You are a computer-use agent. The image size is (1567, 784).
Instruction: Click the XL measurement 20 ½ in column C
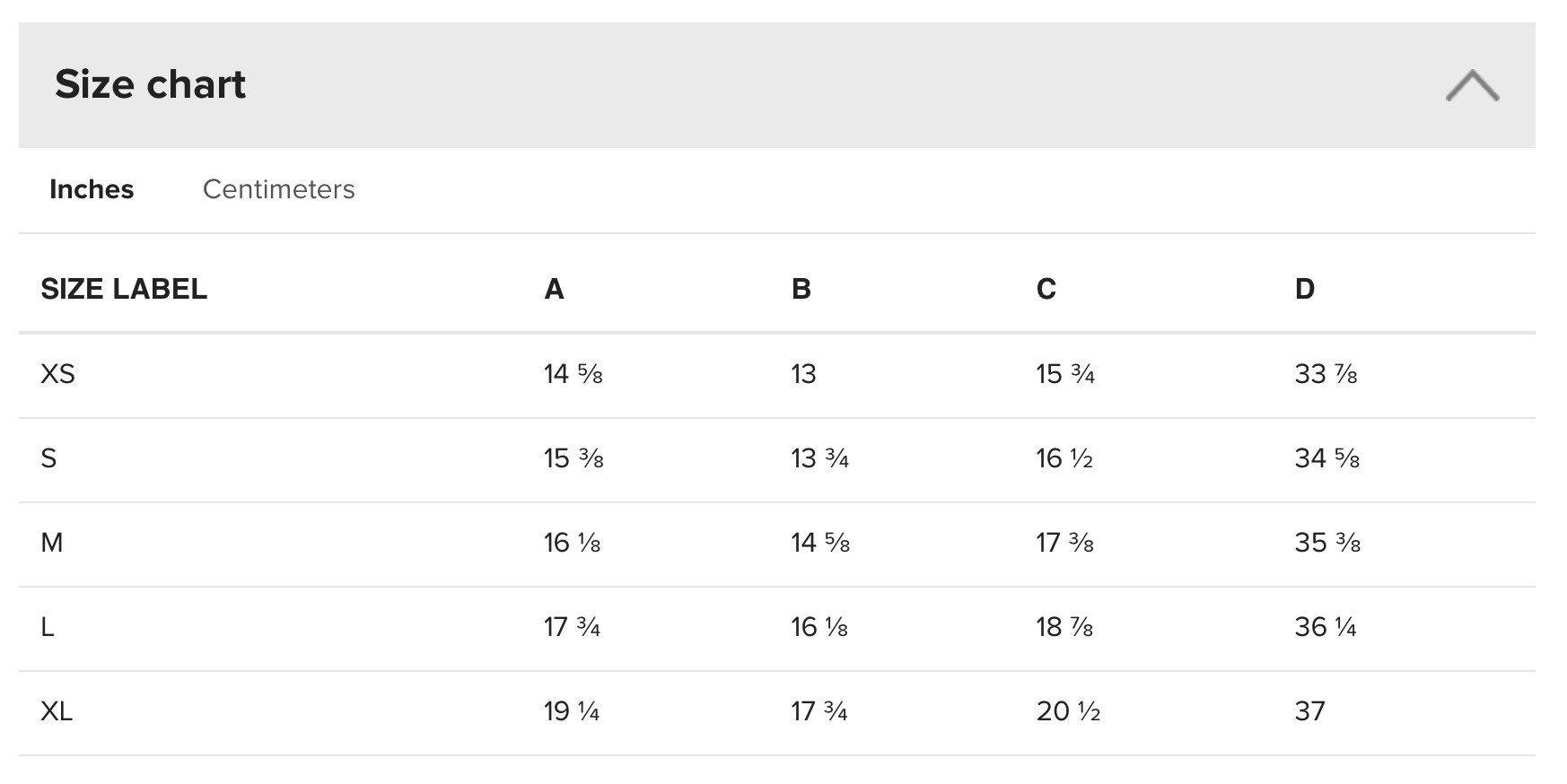[x=1068, y=711]
